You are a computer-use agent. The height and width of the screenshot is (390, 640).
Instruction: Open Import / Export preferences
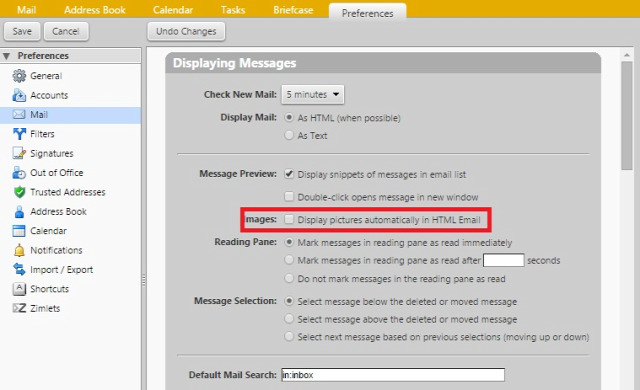(x=62, y=270)
